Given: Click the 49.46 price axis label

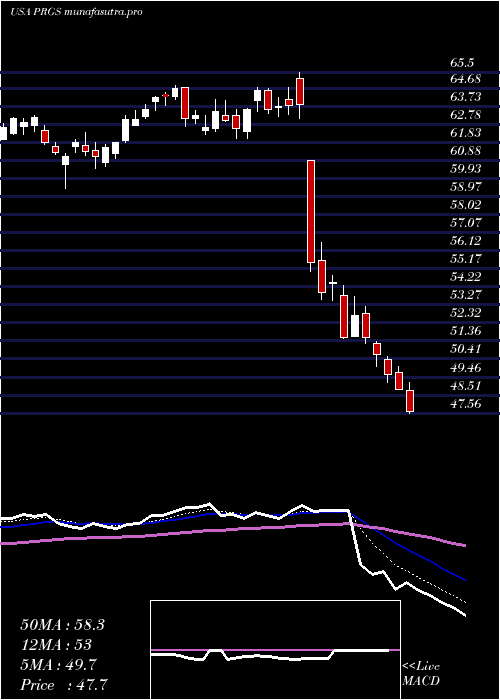Looking at the screenshot, I should tap(466, 368).
